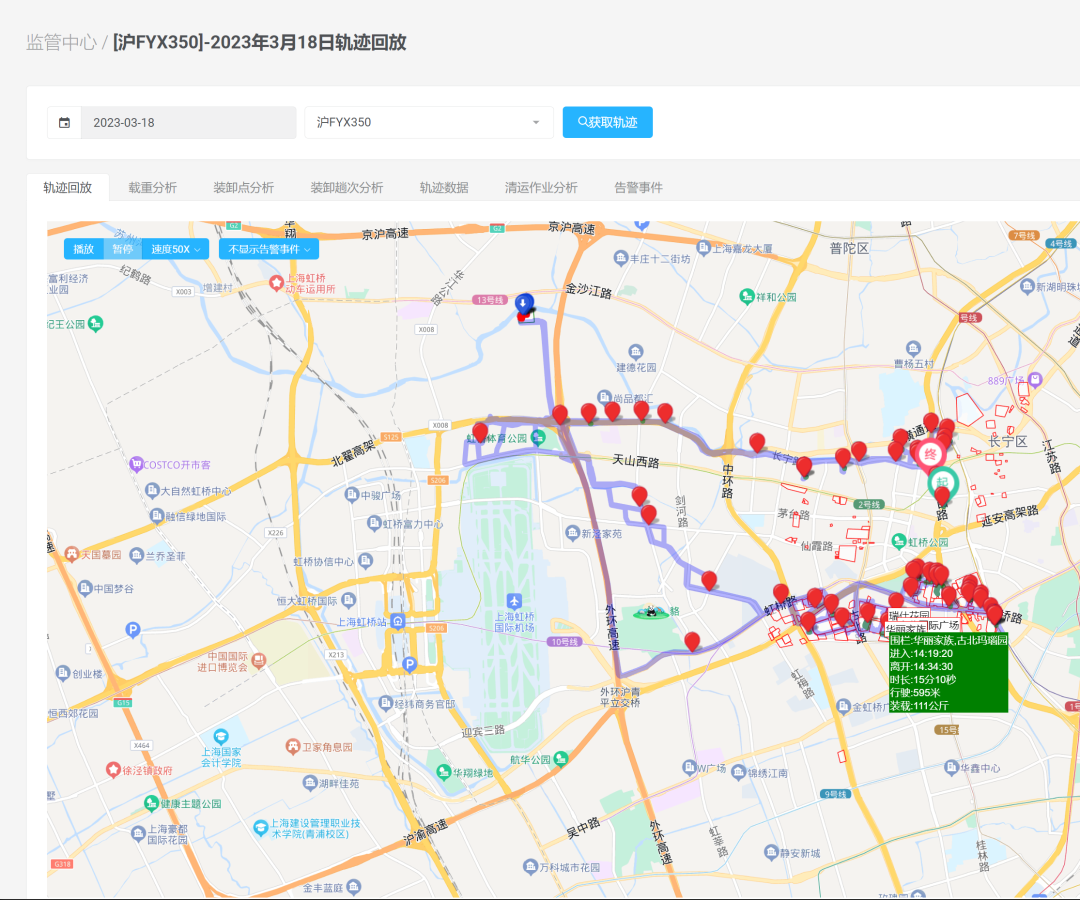Click the purple COSTCO shopping icon
This screenshot has height=900, width=1080.
tap(135, 465)
